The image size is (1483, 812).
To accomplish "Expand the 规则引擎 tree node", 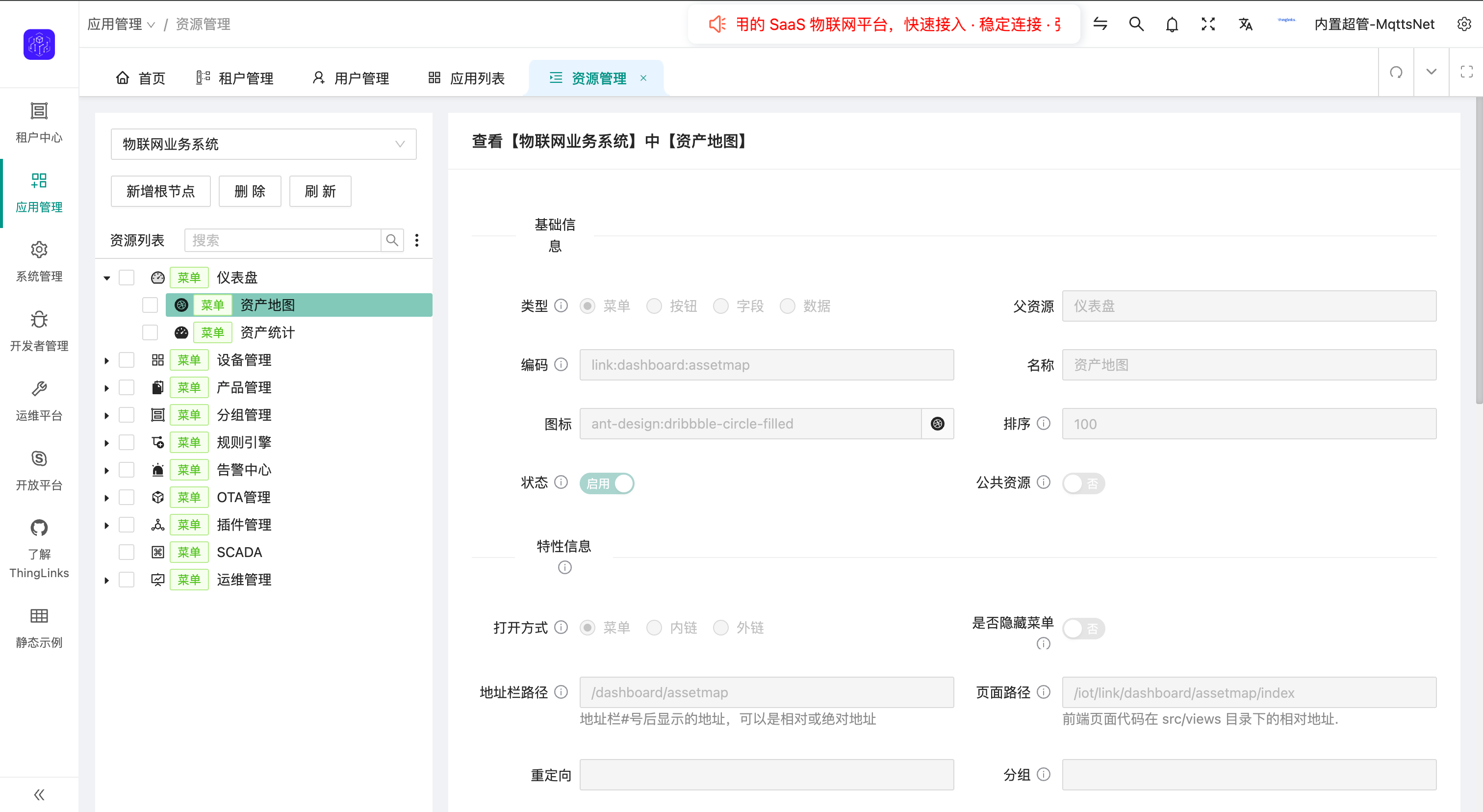I will [106, 443].
